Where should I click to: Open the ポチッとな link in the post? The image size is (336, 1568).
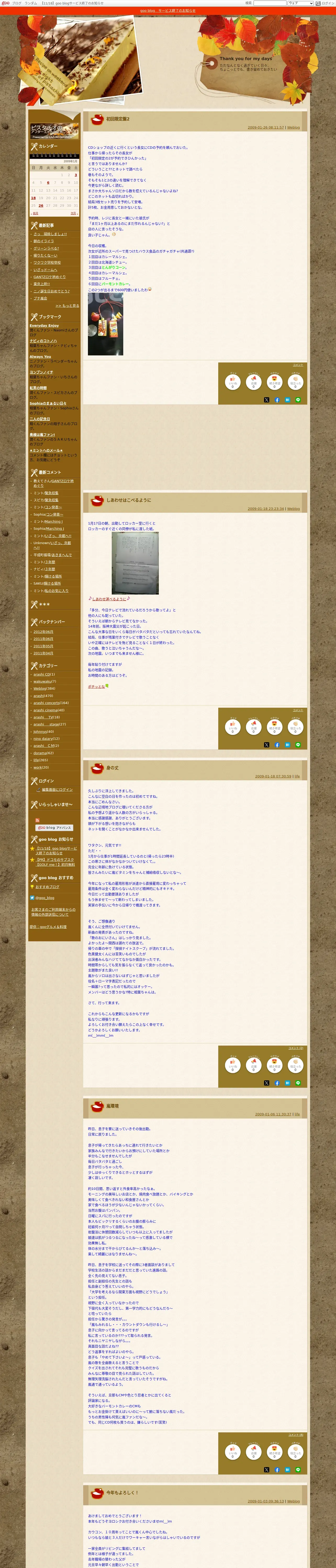point(96,687)
